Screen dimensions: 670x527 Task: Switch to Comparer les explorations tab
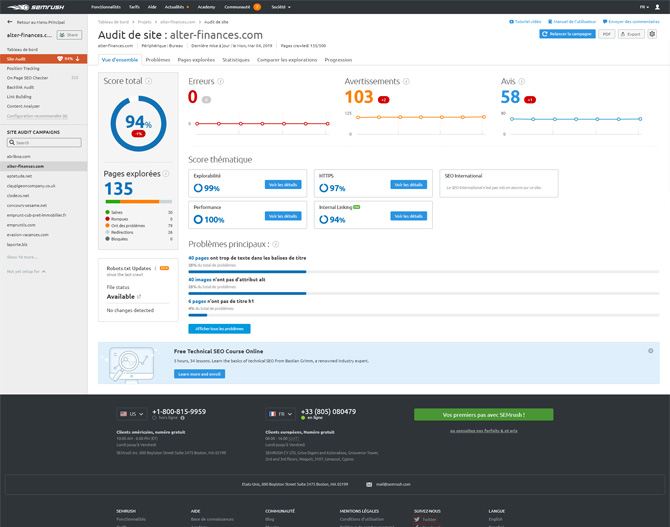(287, 60)
